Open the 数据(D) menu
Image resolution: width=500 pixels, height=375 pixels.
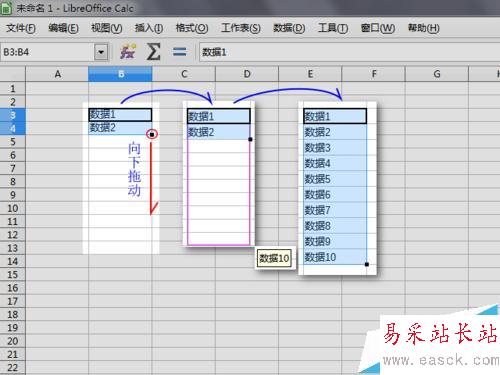click(x=289, y=28)
